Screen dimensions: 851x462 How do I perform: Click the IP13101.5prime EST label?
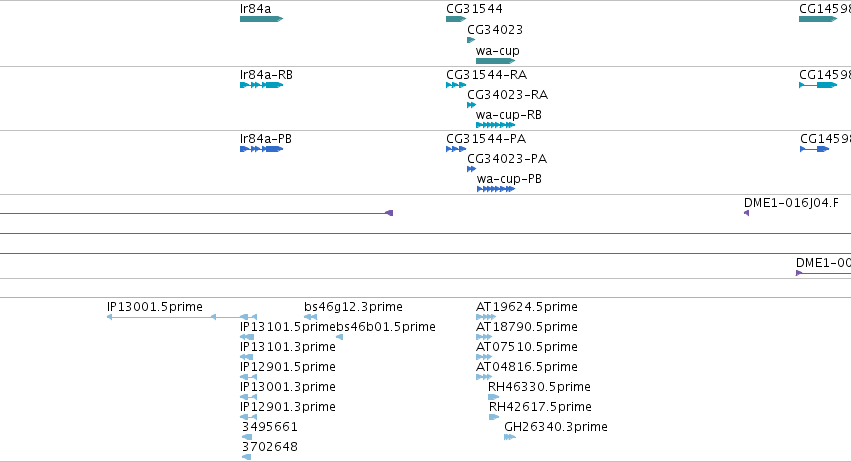(288, 327)
